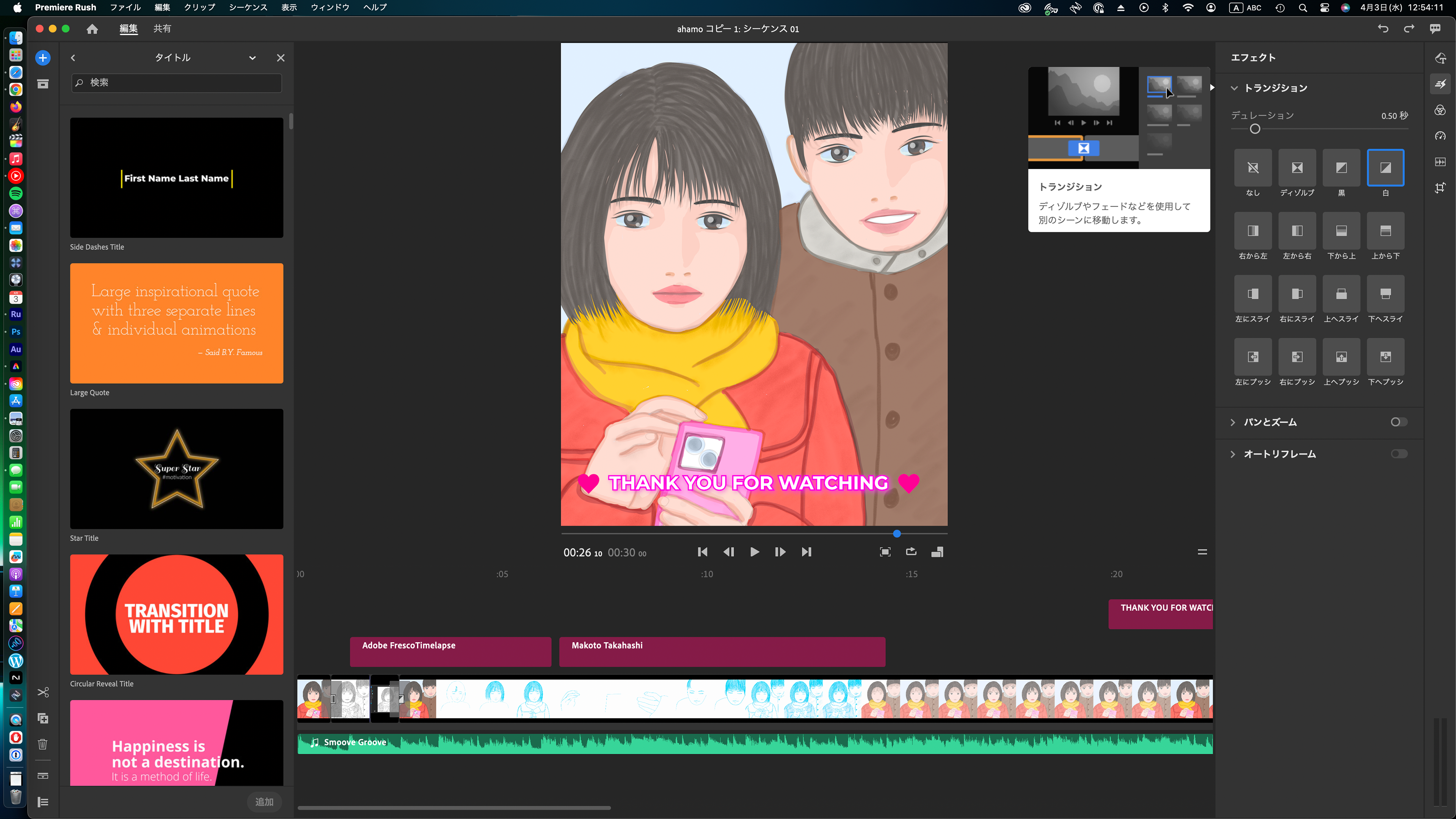Screen dimensions: 1456x819
Task: Switch to the 共有 tab
Action: point(162,28)
